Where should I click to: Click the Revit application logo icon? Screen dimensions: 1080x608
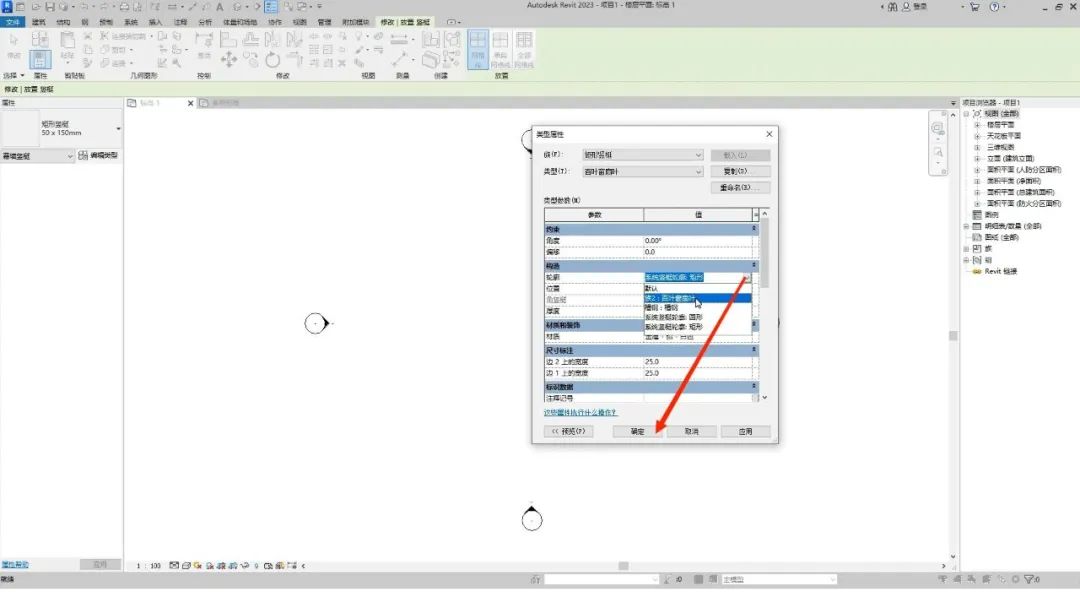7,6
